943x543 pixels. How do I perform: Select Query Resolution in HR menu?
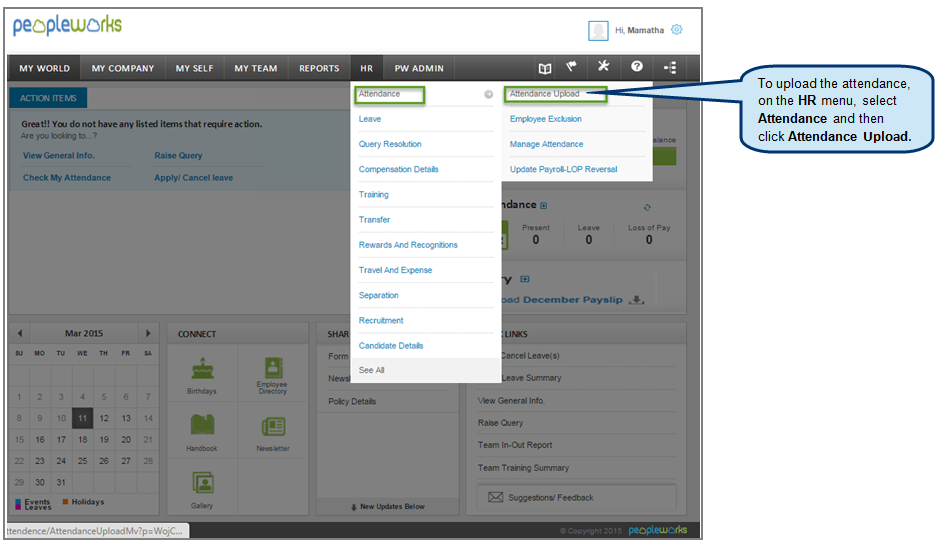pyautogui.click(x=390, y=144)
